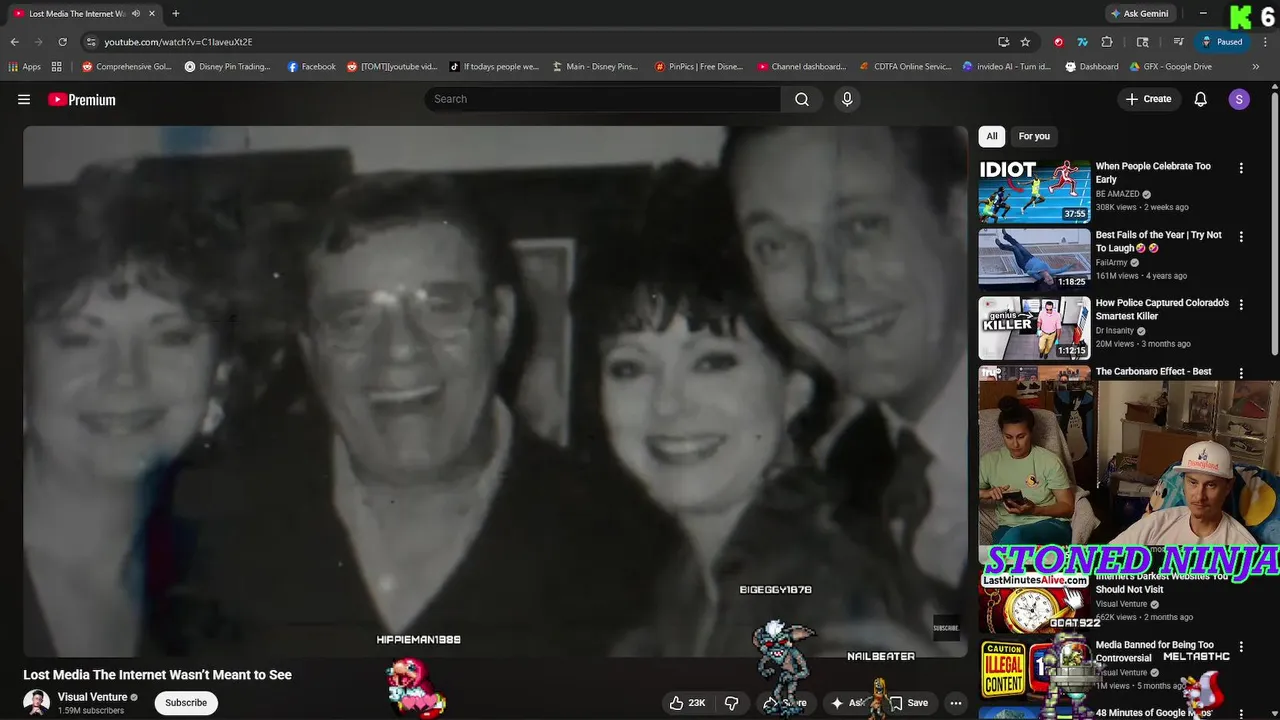
Task: Open options for 'How Police Captured Colorado's Smartest Killer'
Action: (x=1241, y=304)
